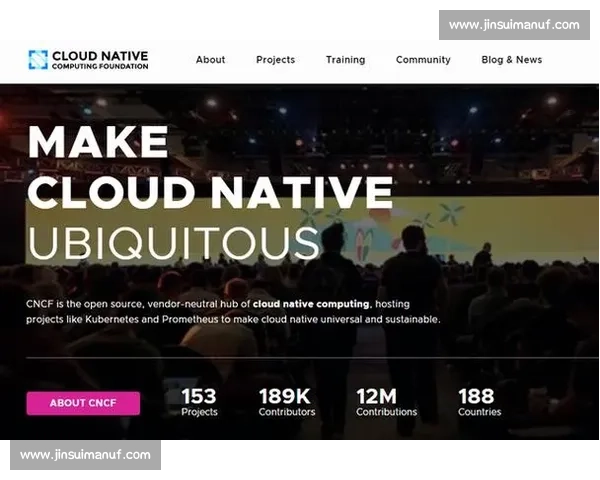Open Blog & News section
The width and height of the screenshot is (600, 480).
coord(512,60)
